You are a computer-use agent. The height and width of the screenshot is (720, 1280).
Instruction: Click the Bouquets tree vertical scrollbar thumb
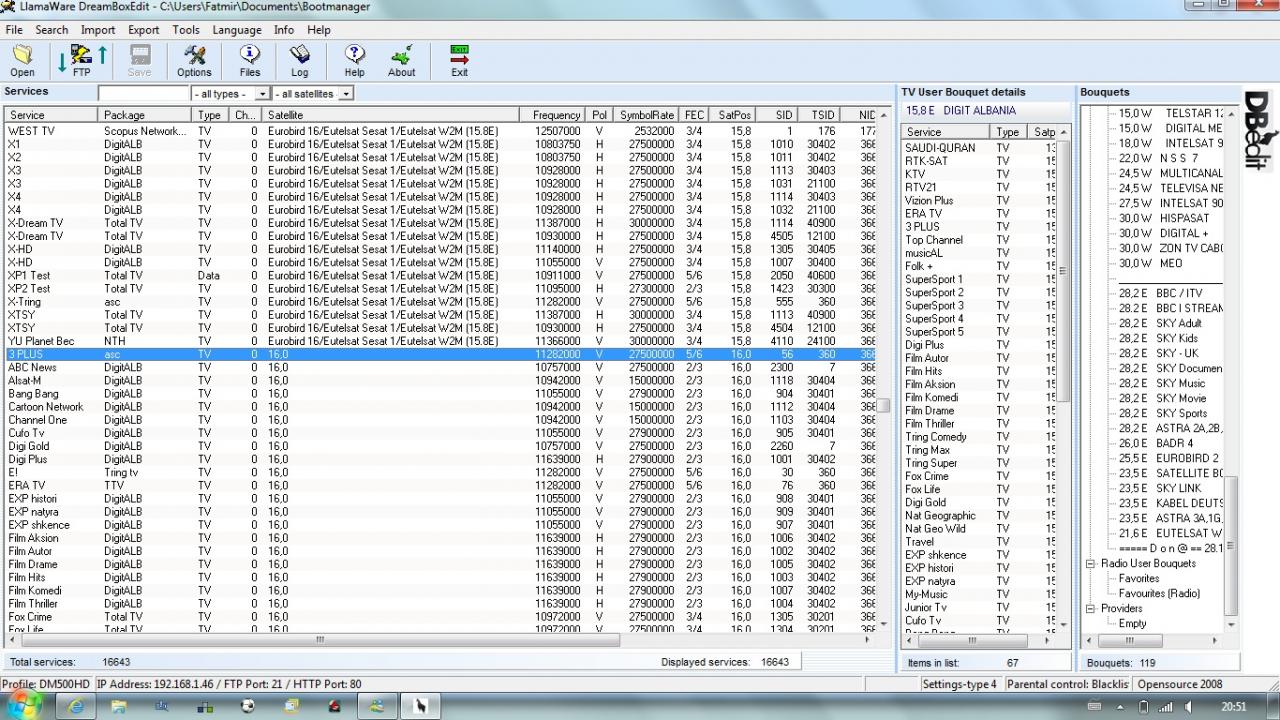coord(1231,546)
